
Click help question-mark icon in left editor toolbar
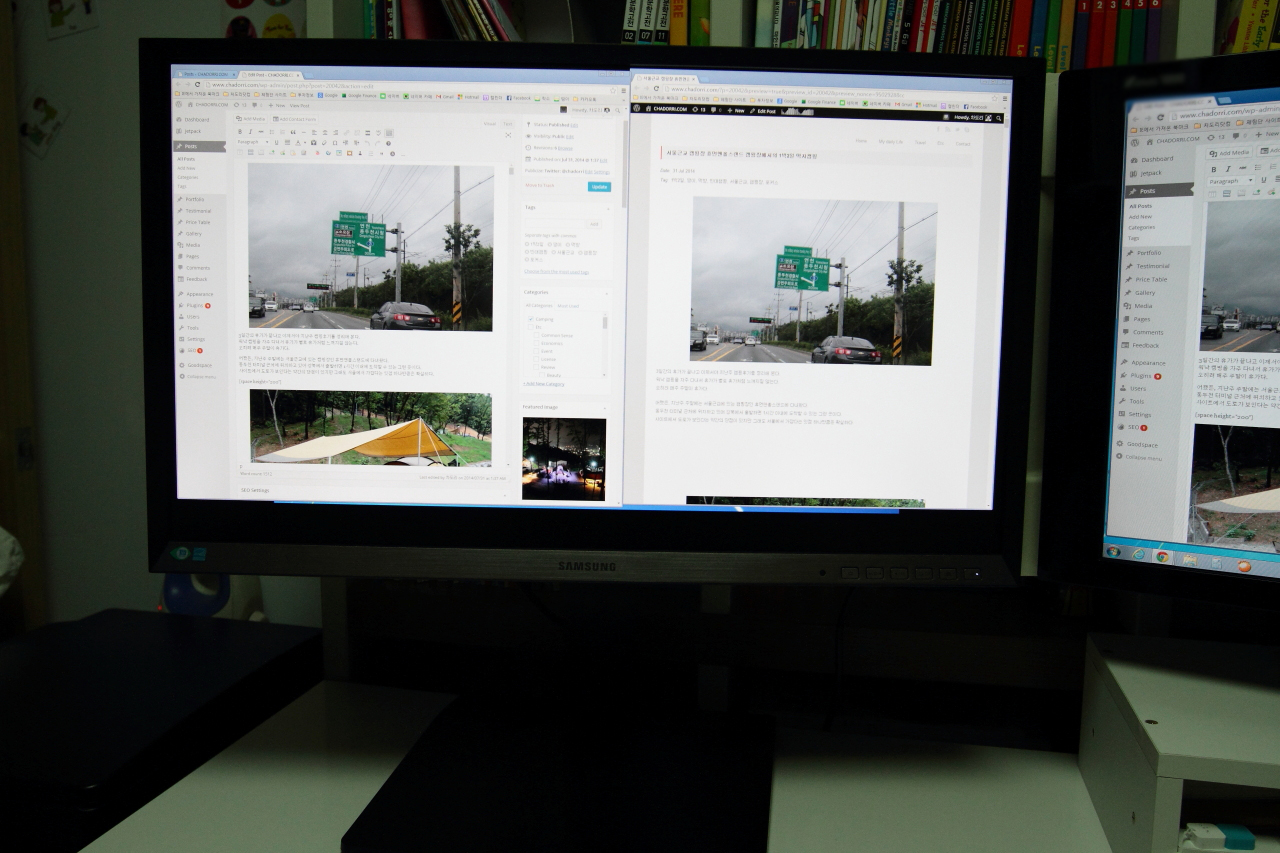(388, 143)
